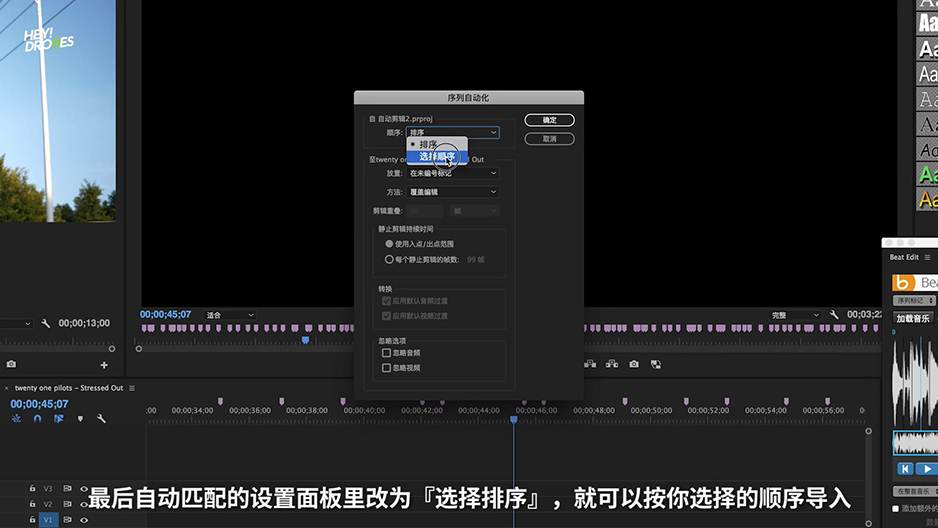Click source monitor export frame camera
This screenshot has height=528, width=938.
click(x=11, y=364)
